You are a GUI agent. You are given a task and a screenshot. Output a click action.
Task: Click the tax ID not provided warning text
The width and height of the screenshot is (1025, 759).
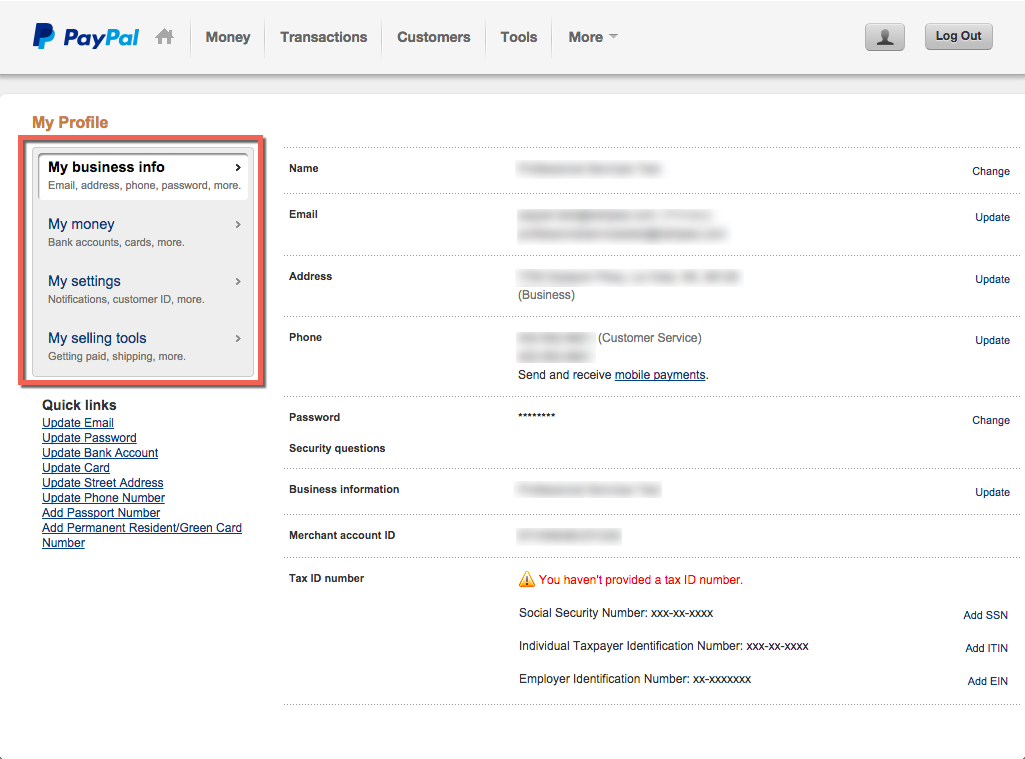pyautogui.click(x=641, y=580)
